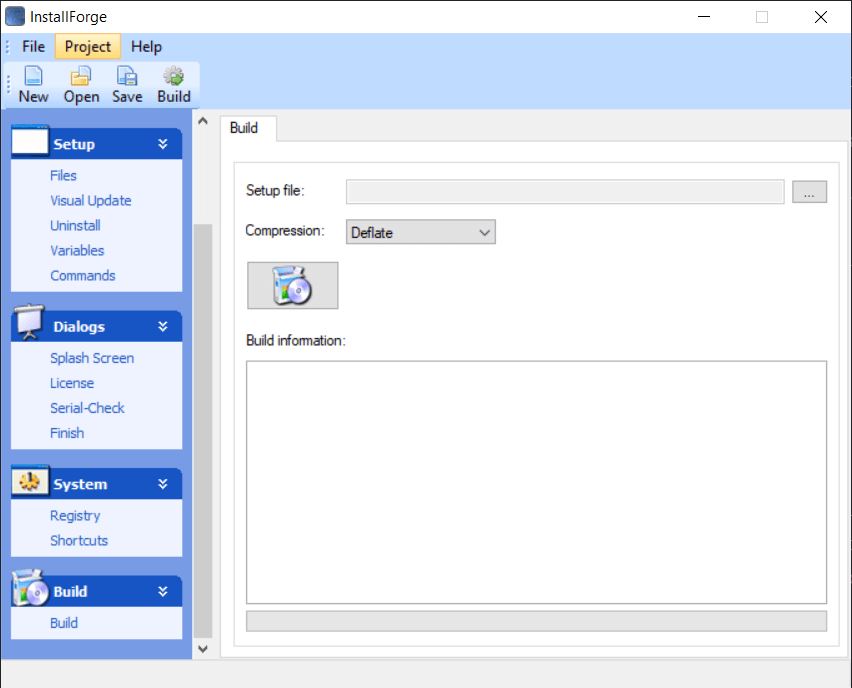The height and width of the screenshot is (688, 852).
Task: Click the Build gear toolbar icon
Action: [x=174, y=76]
